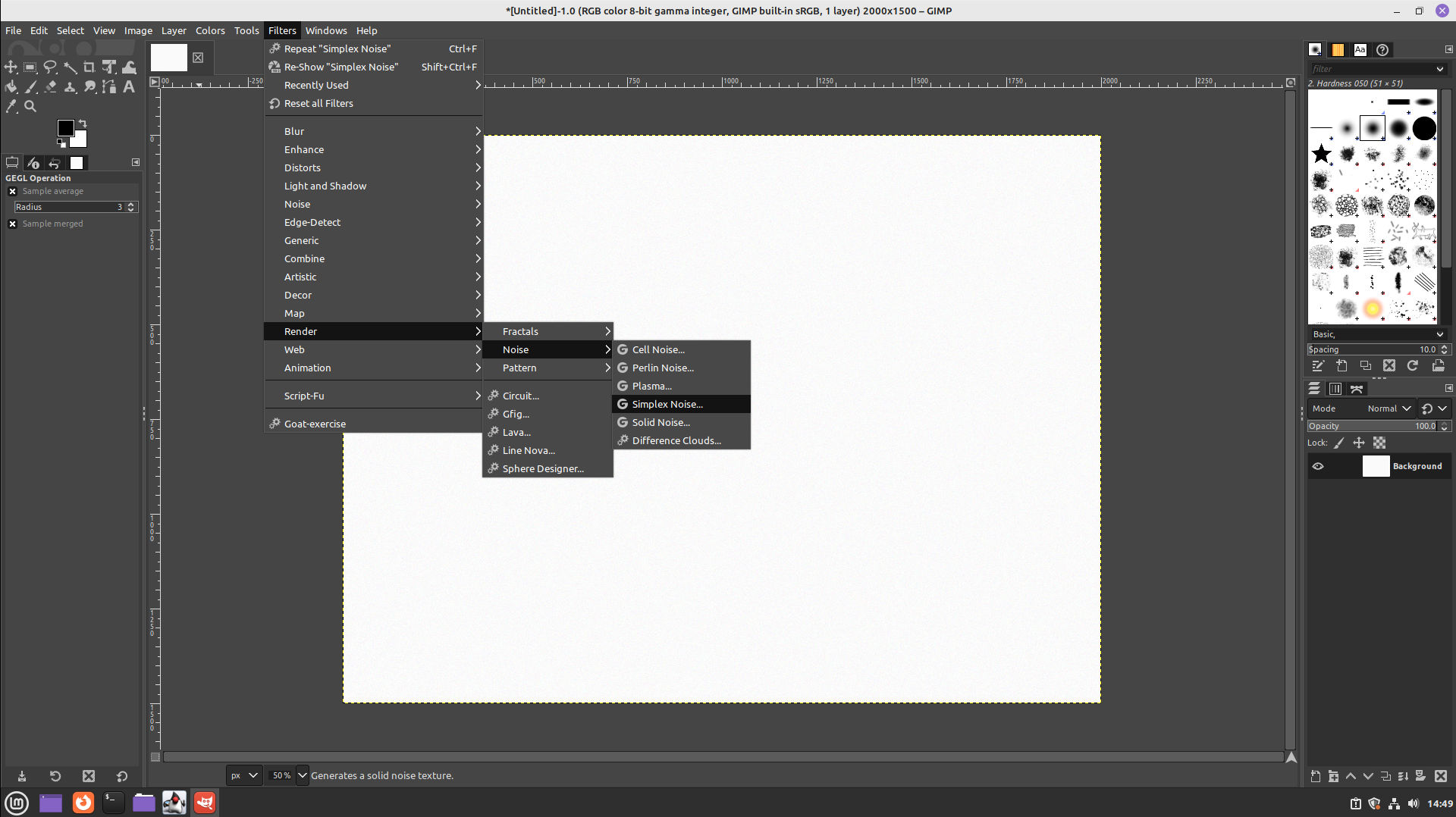Choose the Bucket Fill tool
The height and width of the screenshot is (817, 1456).
click(x=11, y=87)
